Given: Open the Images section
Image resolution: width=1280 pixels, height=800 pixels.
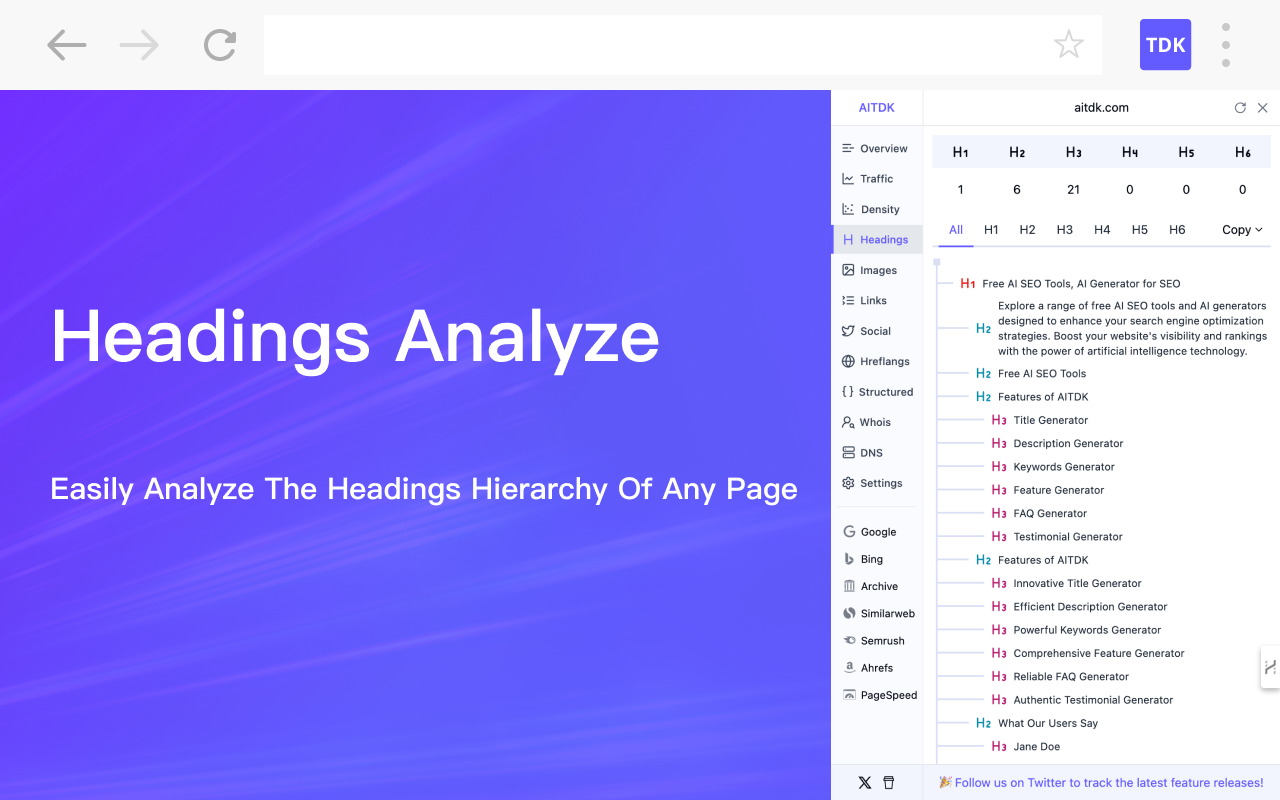Looking at the screenshot, I should (x=876, y=270).
